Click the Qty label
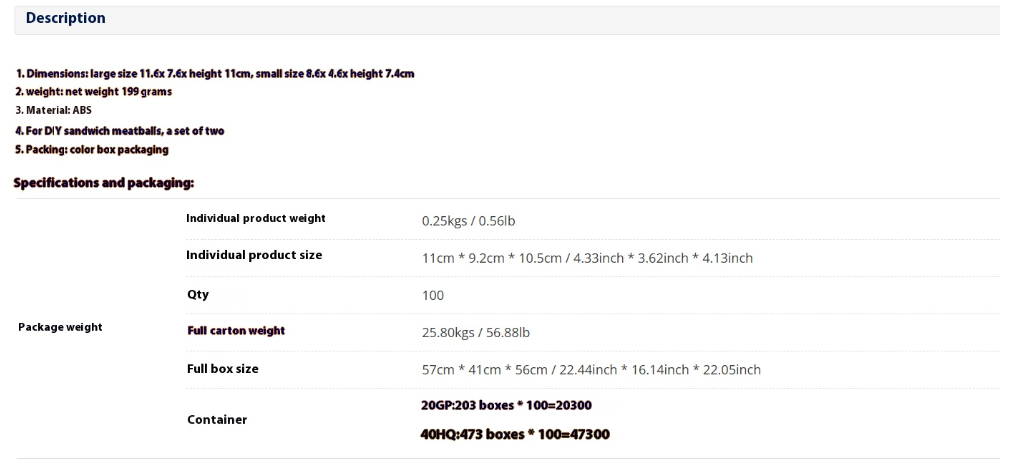The width and height of the screenshot is (1018, 474). [198, 295]
